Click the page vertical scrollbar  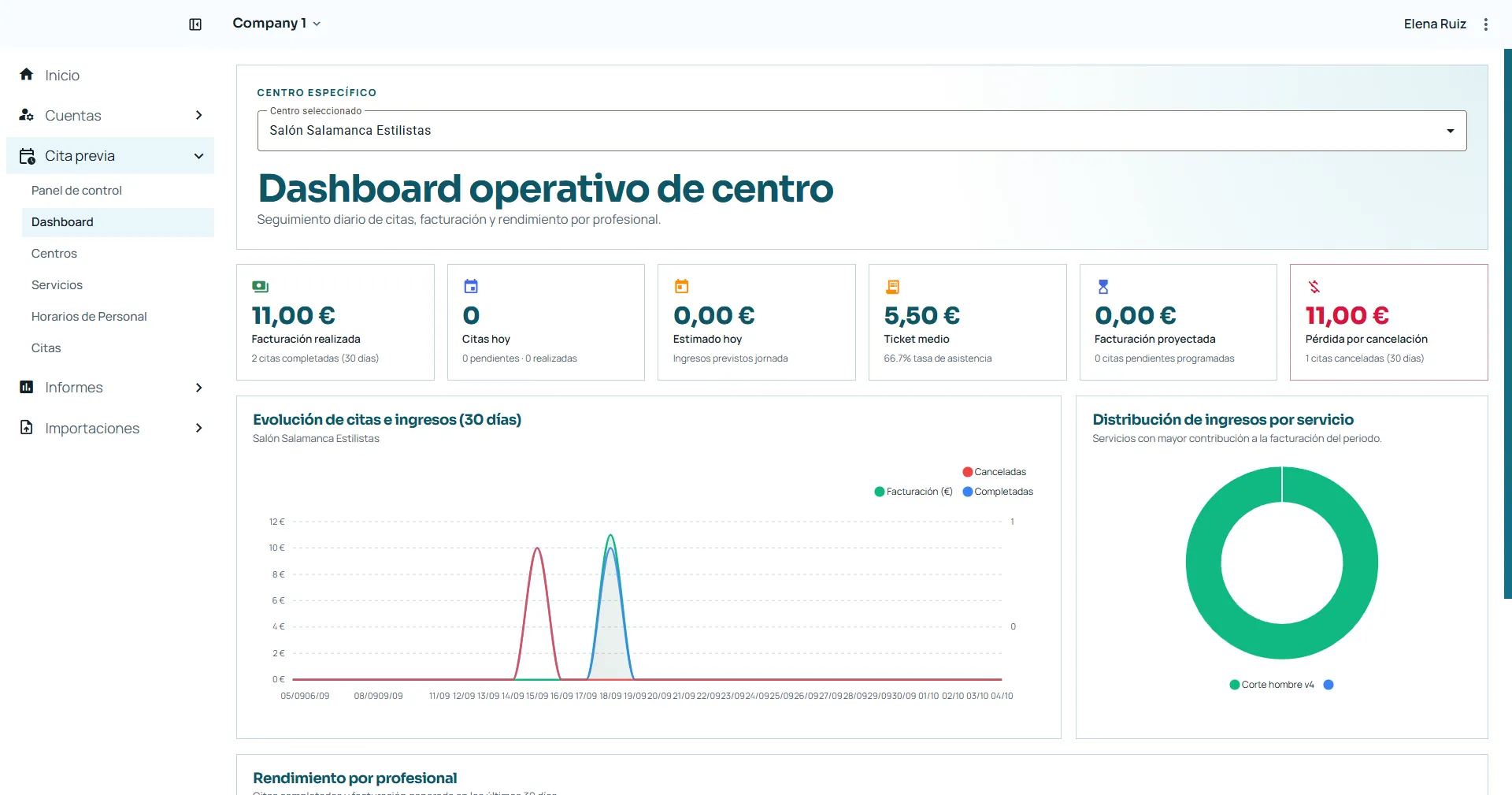1507,323
